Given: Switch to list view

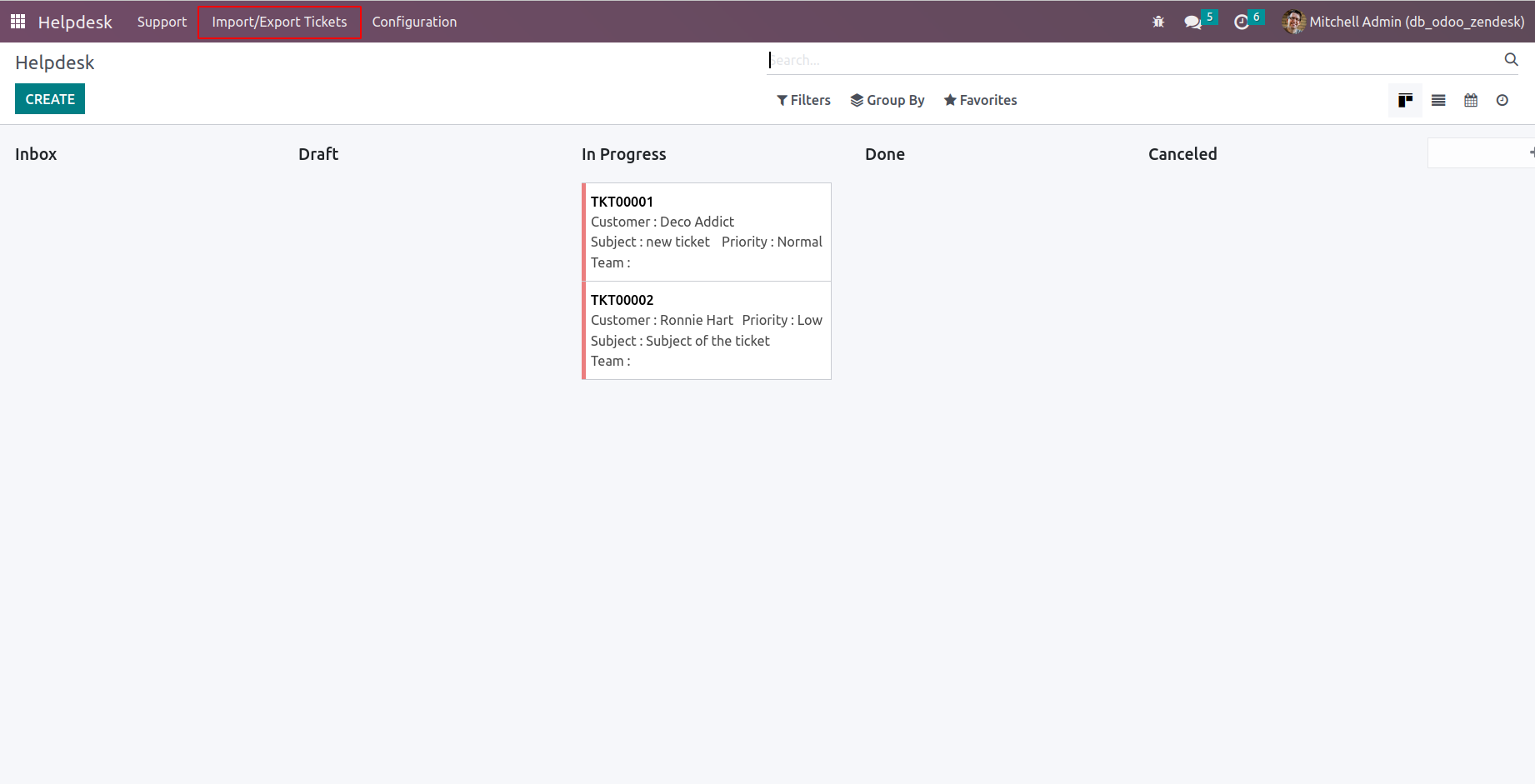Looking at the screenshot, I should click(x=1438, y=100).
